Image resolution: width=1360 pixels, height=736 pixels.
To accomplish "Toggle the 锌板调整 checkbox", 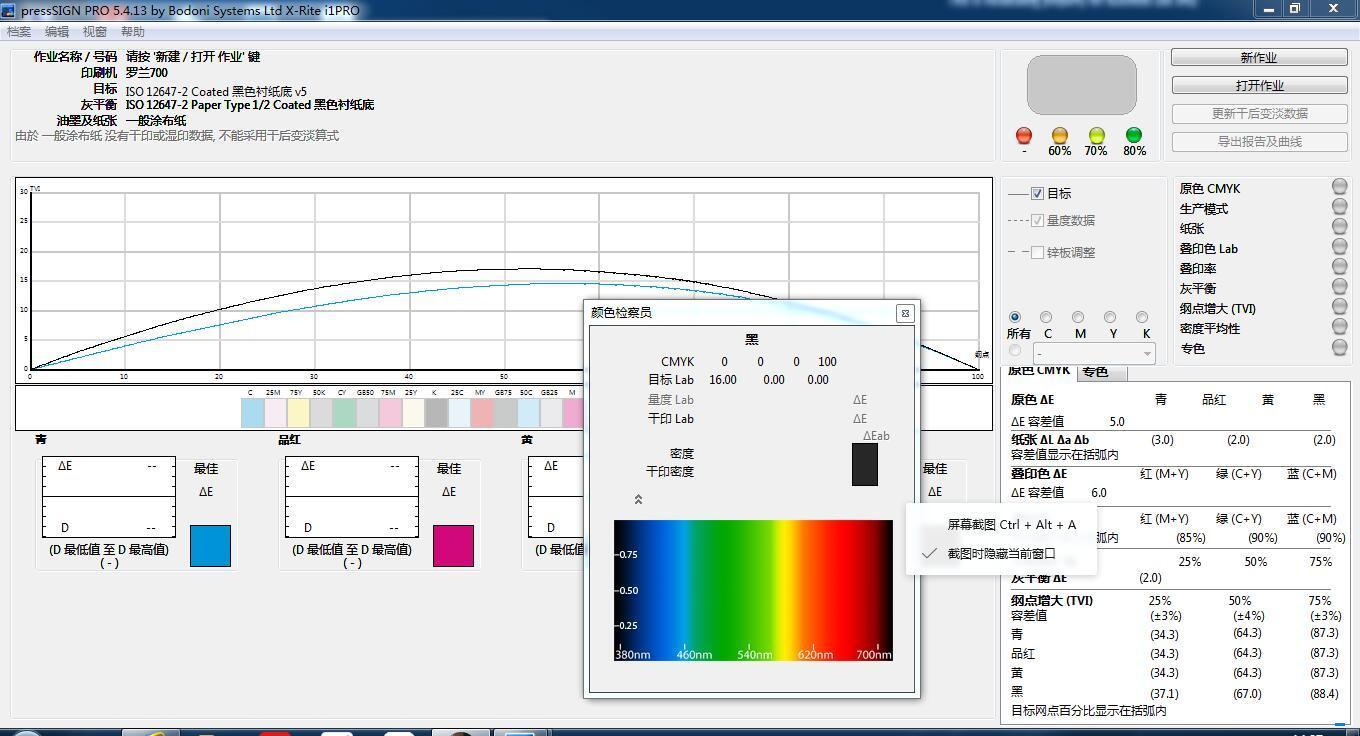I will tap(1037, 252).
